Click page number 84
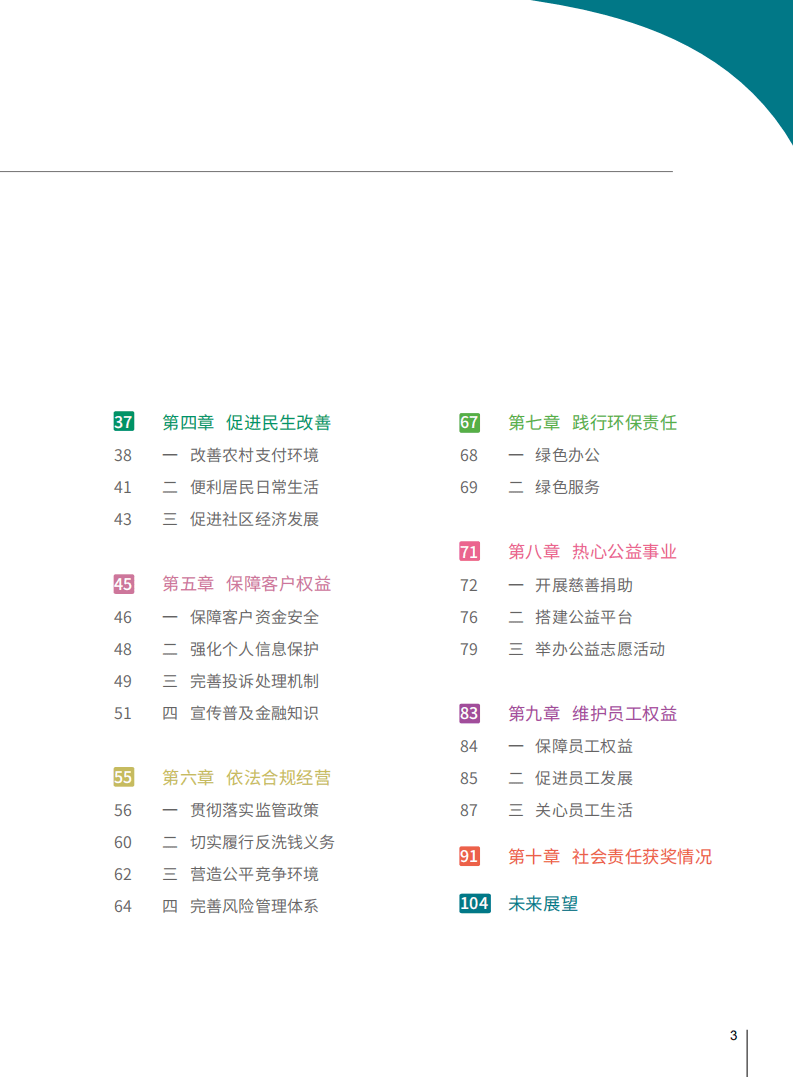This screenshot has height=1077, width=793. coord(469,747)
